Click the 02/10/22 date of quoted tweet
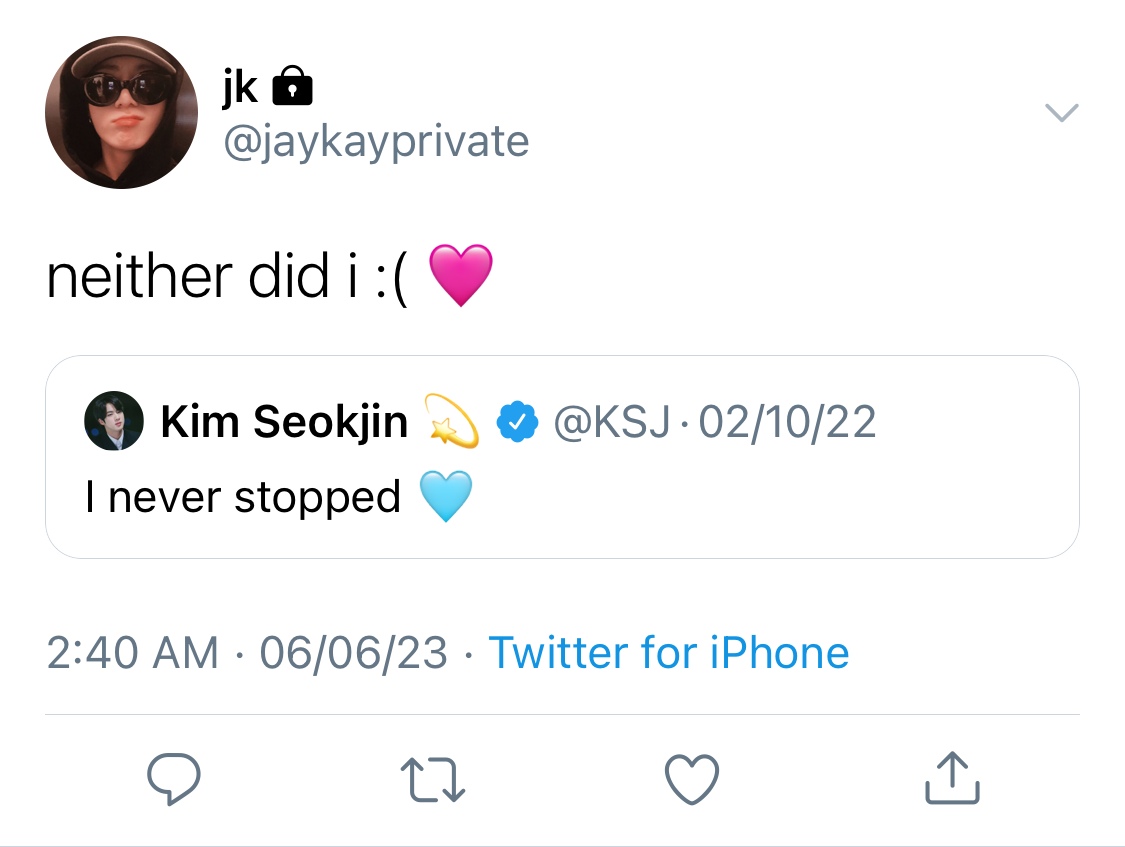 [787, 422]
